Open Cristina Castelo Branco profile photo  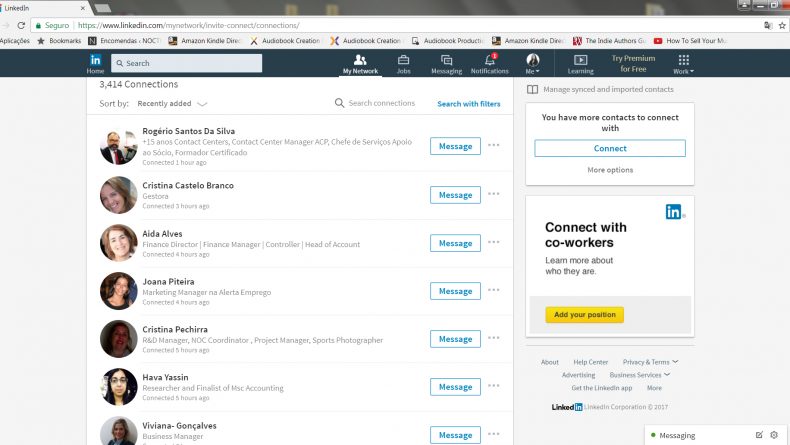click(x=118, y=195)
